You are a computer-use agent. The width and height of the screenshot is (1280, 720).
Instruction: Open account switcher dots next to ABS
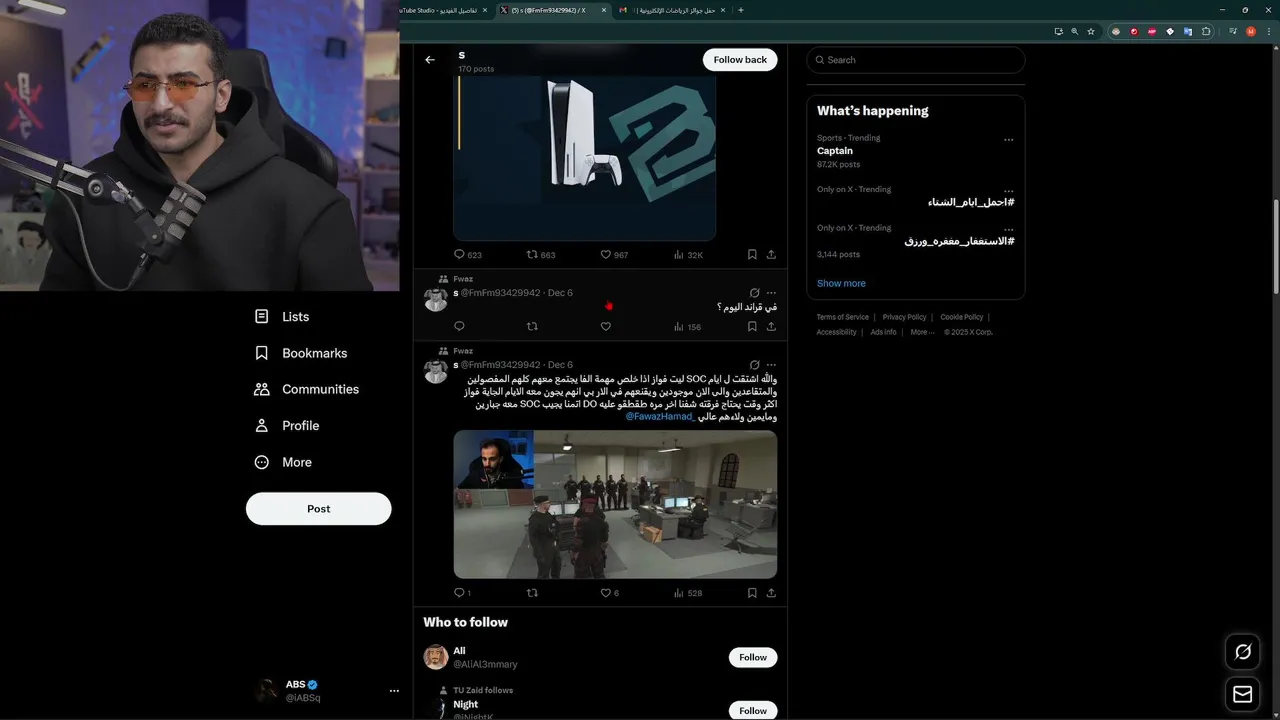[x=394, y=691]
